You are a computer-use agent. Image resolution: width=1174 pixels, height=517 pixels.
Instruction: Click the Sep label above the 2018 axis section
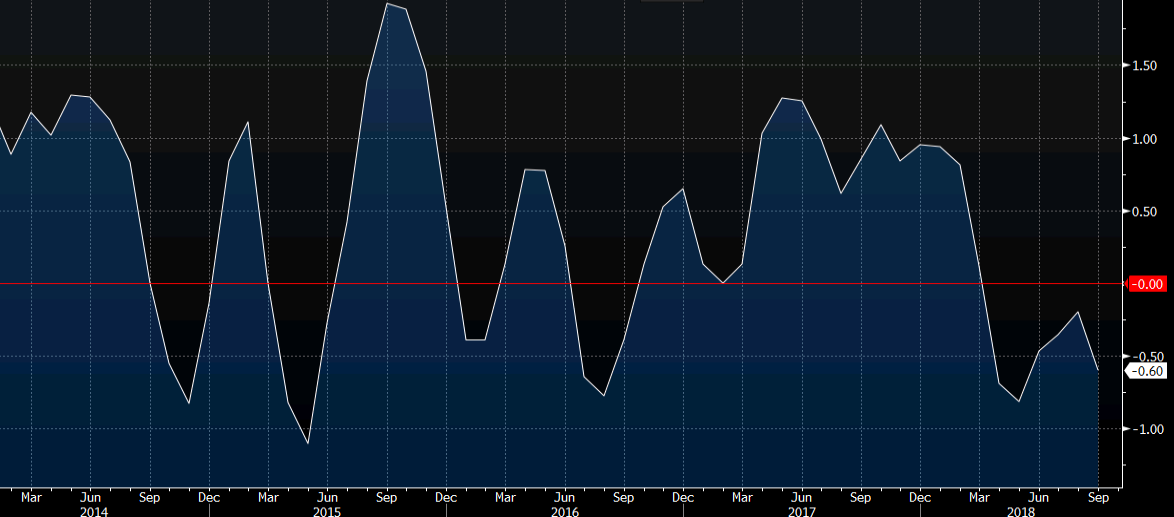[x=1097, y=497]
